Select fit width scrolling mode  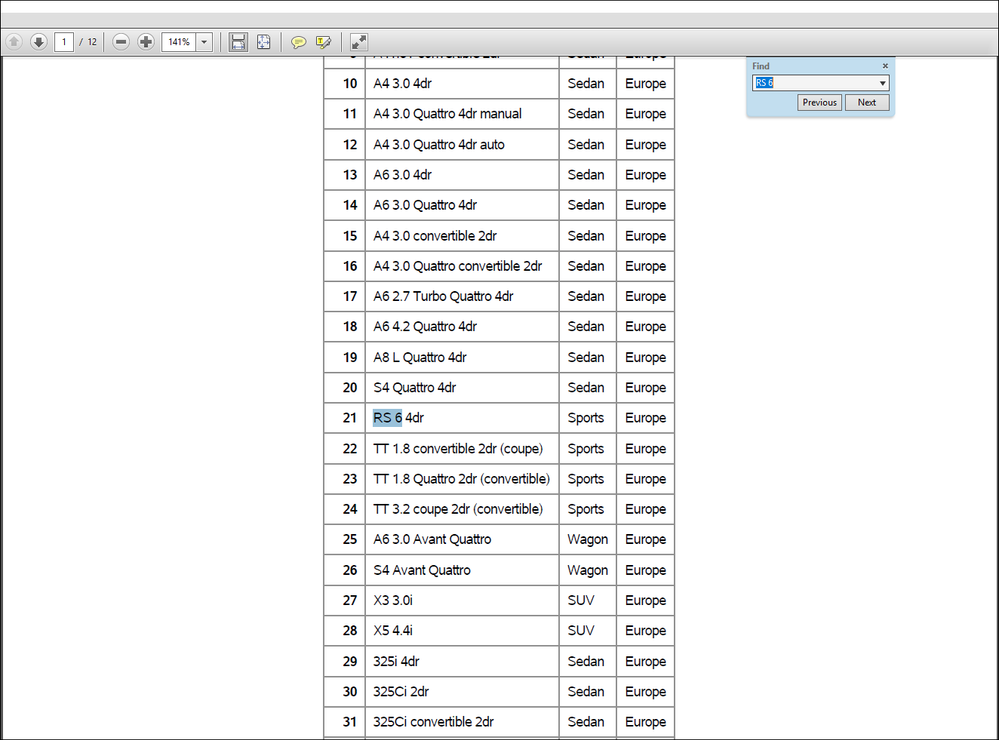pos(238,42)
